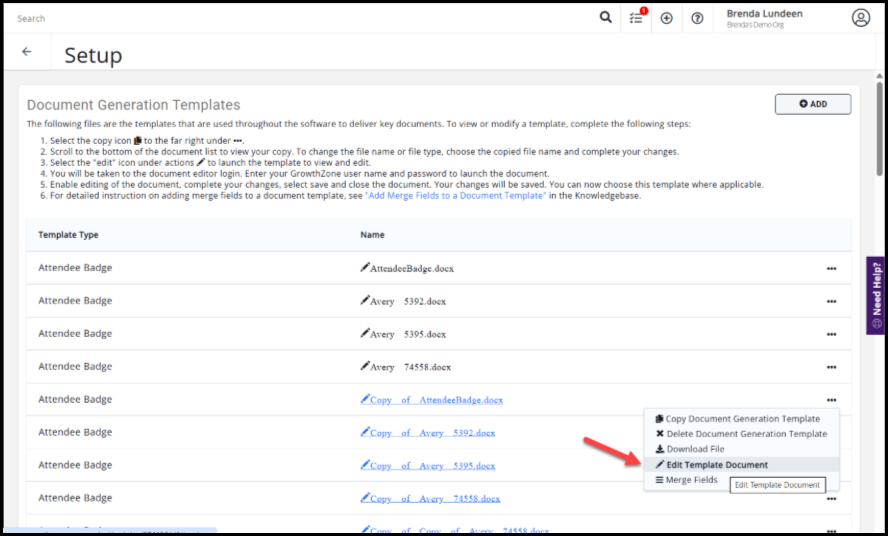888x536 pixels.
Task: Open the user profile avatar icon
Action: coord(860,18)
